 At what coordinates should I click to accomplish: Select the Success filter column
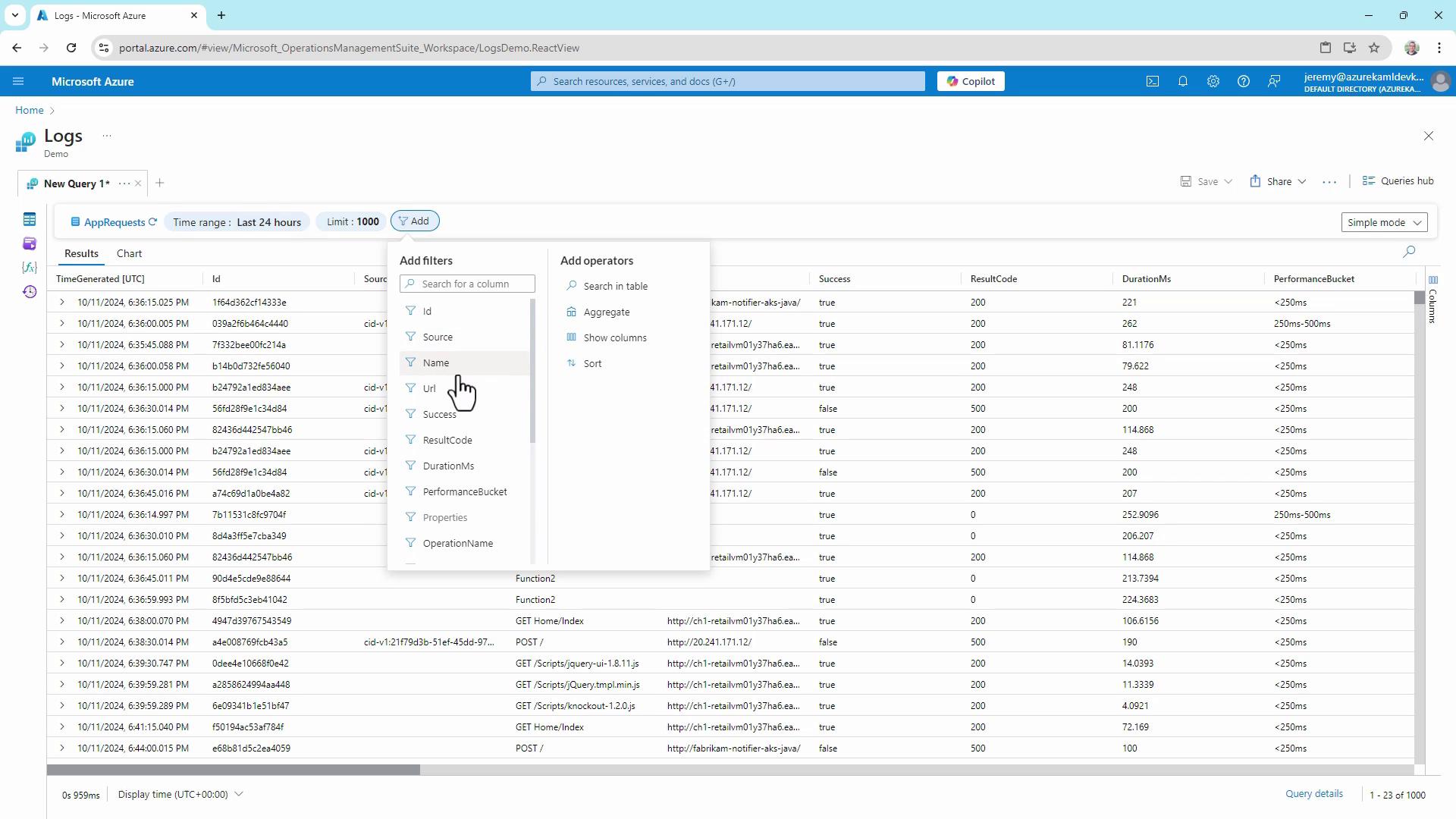point(464,415)
